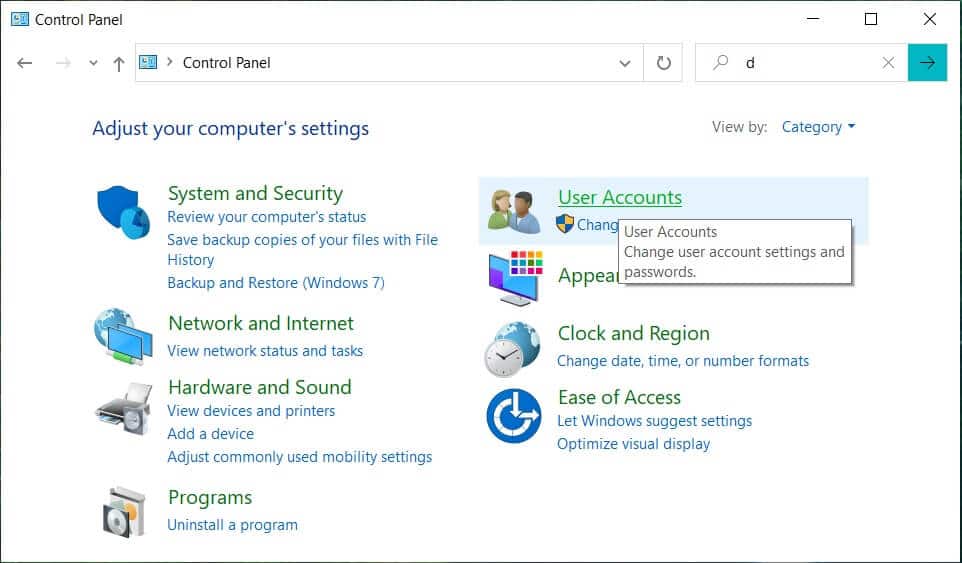Go up one level with the up arrow
The width and height of the screenshot is (962, 563).
[119, 63]
